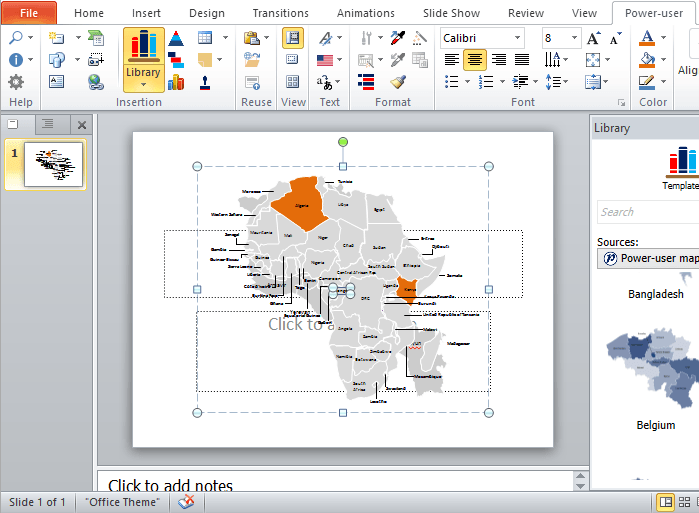Expand the Library button dropdown arrow
Screen dimensions: 699x513
pyautogui.click(x=143, y=85)
